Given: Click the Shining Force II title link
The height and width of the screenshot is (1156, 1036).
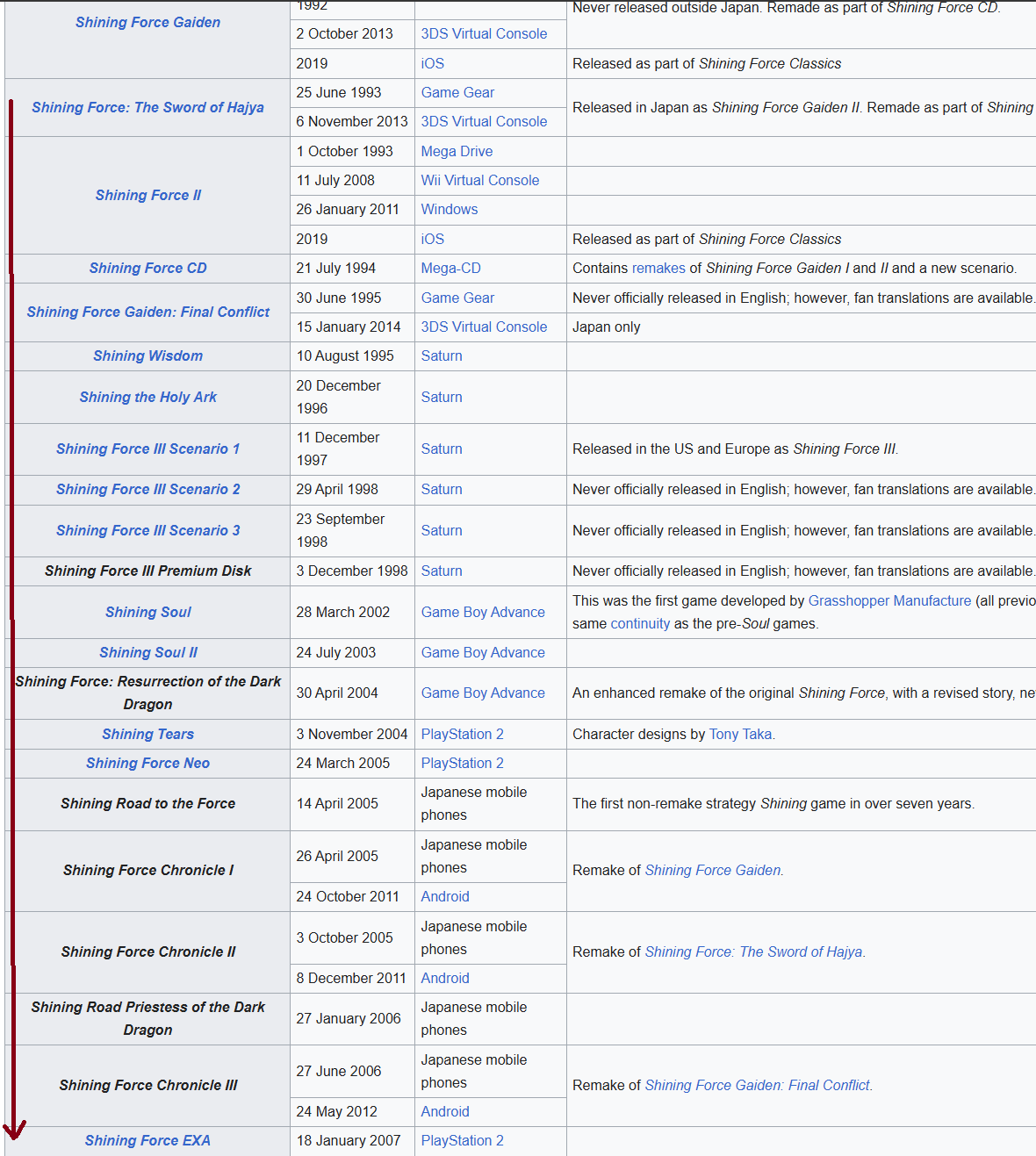Looking at the screenshot, I should coord(147,195).
